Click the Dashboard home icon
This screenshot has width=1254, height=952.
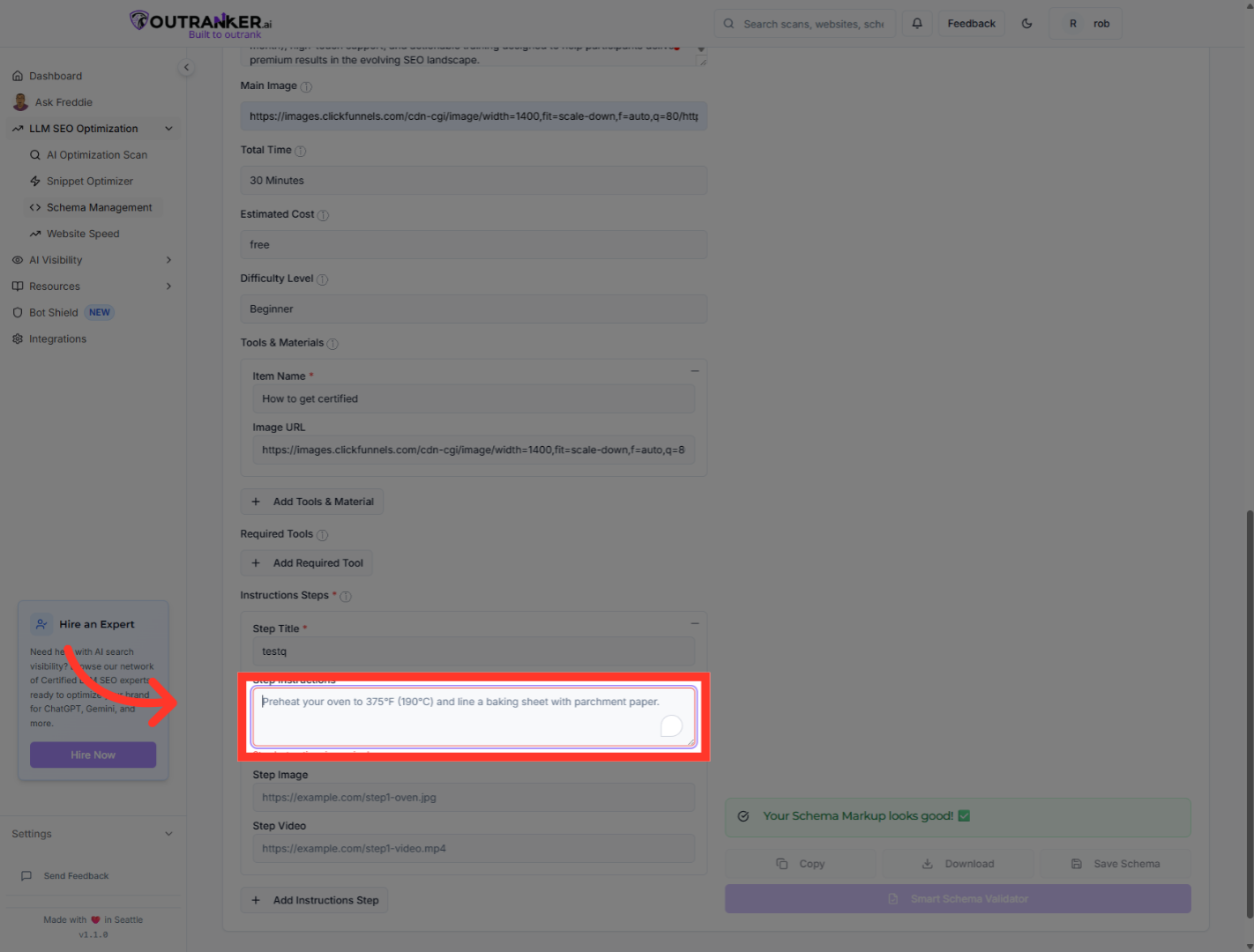pos(18,76)
